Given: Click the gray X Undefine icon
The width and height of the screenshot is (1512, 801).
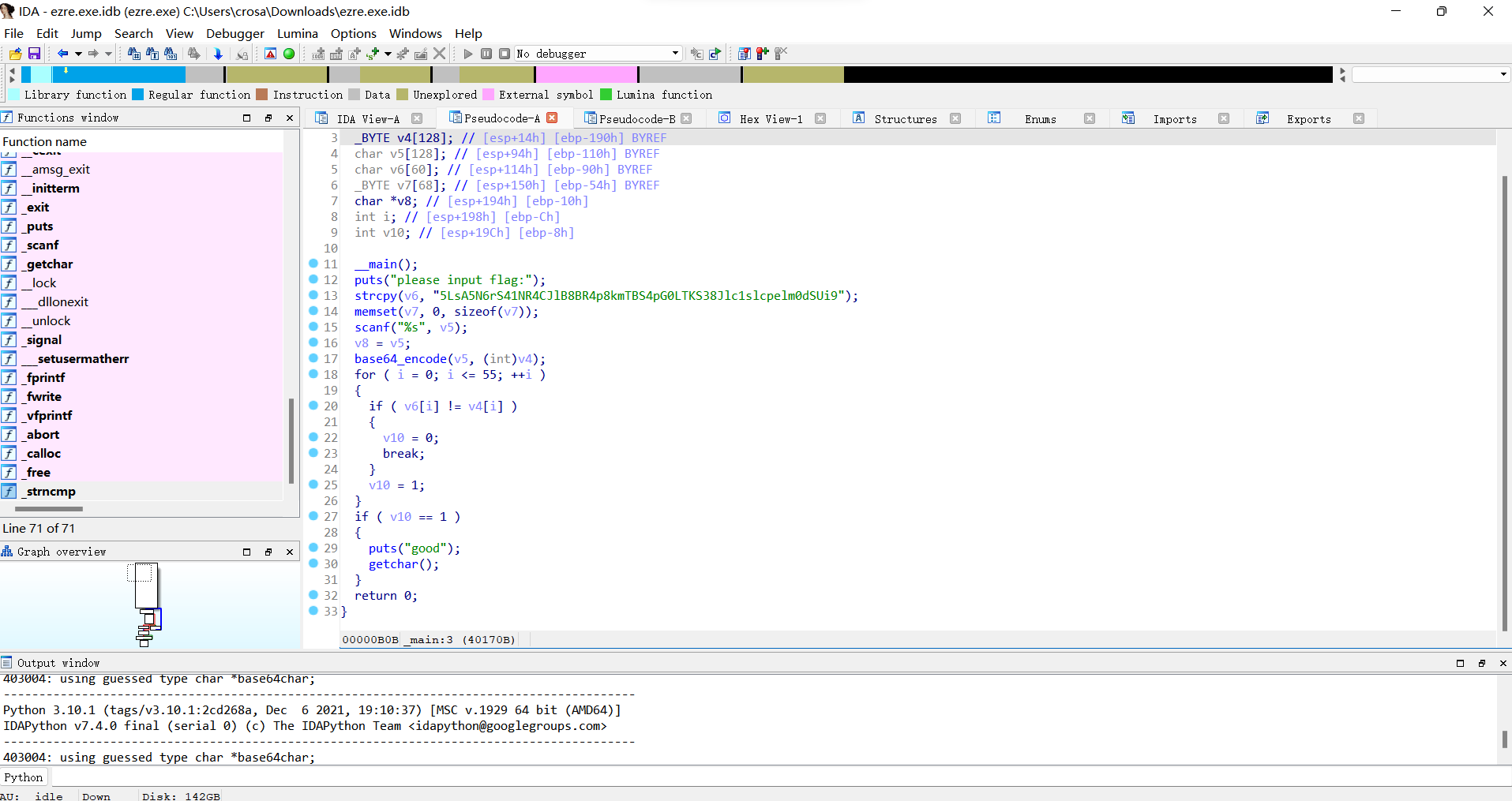Looking at the screenshot, I should pos(440,54).
